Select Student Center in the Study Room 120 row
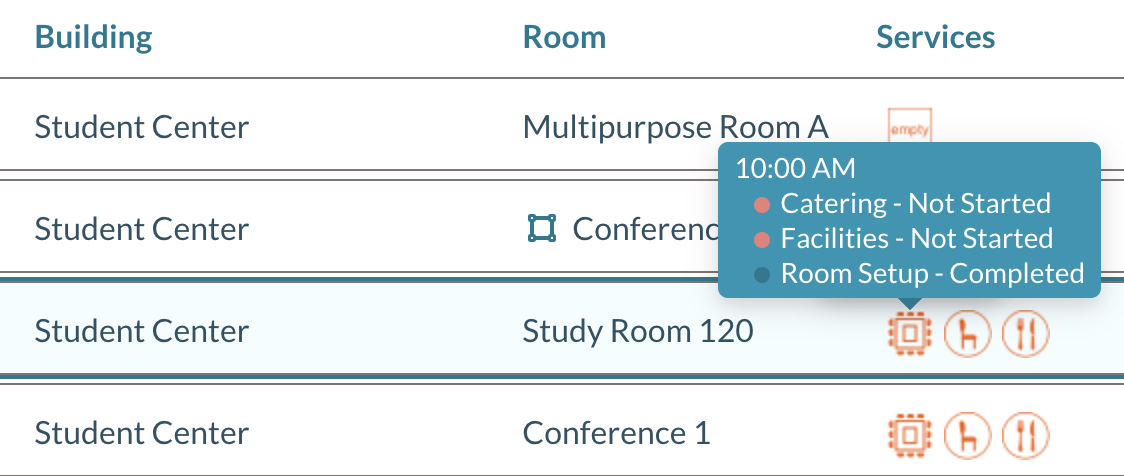 point(142,331)
